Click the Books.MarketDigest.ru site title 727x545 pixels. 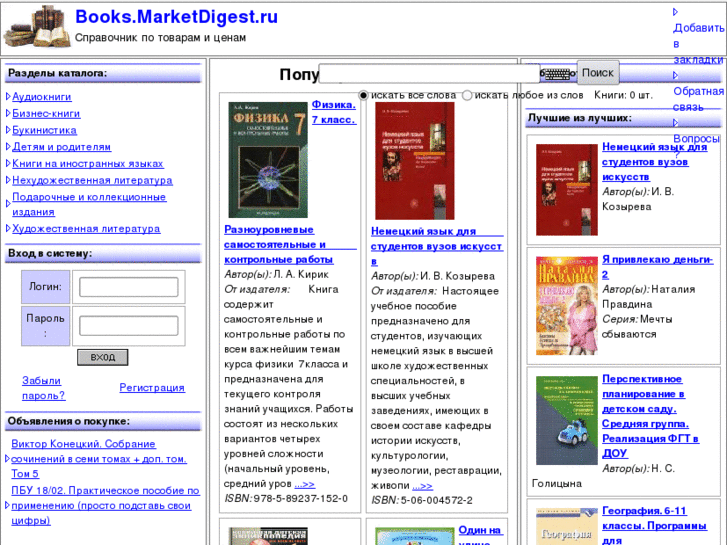point(177,17)
